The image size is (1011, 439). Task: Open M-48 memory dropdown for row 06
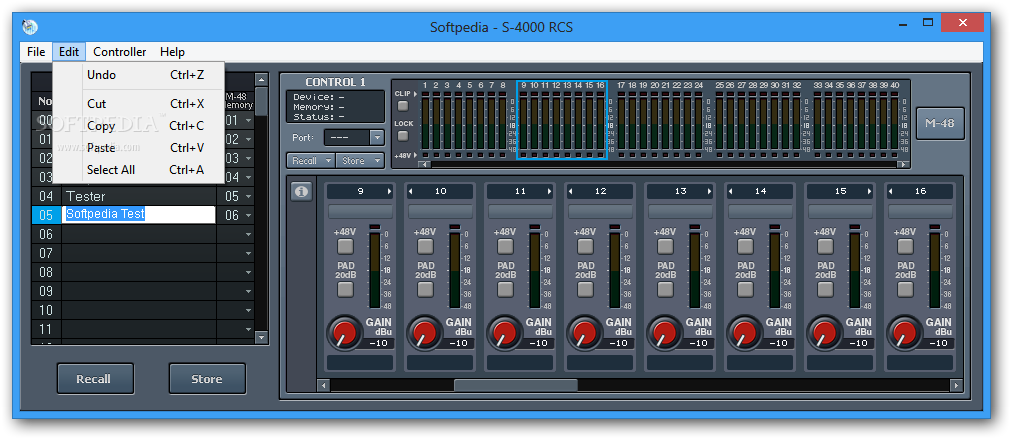point(248,234)
